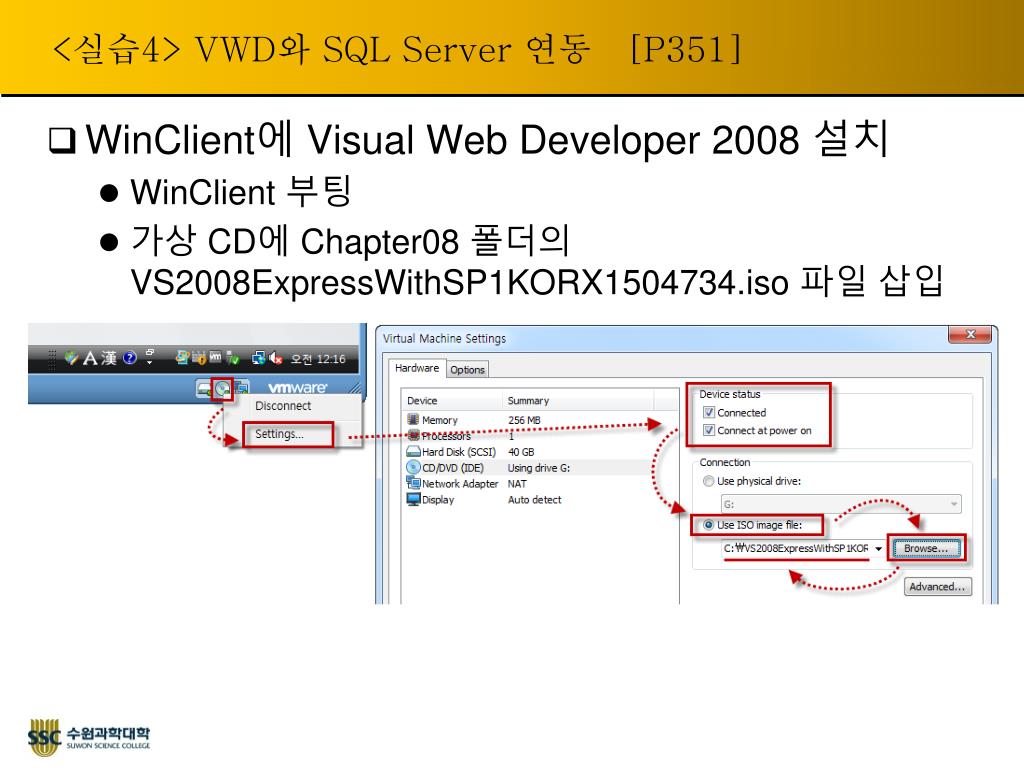Screen dimensions: 1024x768
Task: Click the 'Auto detect' display summary value
Action: [534, 500]
